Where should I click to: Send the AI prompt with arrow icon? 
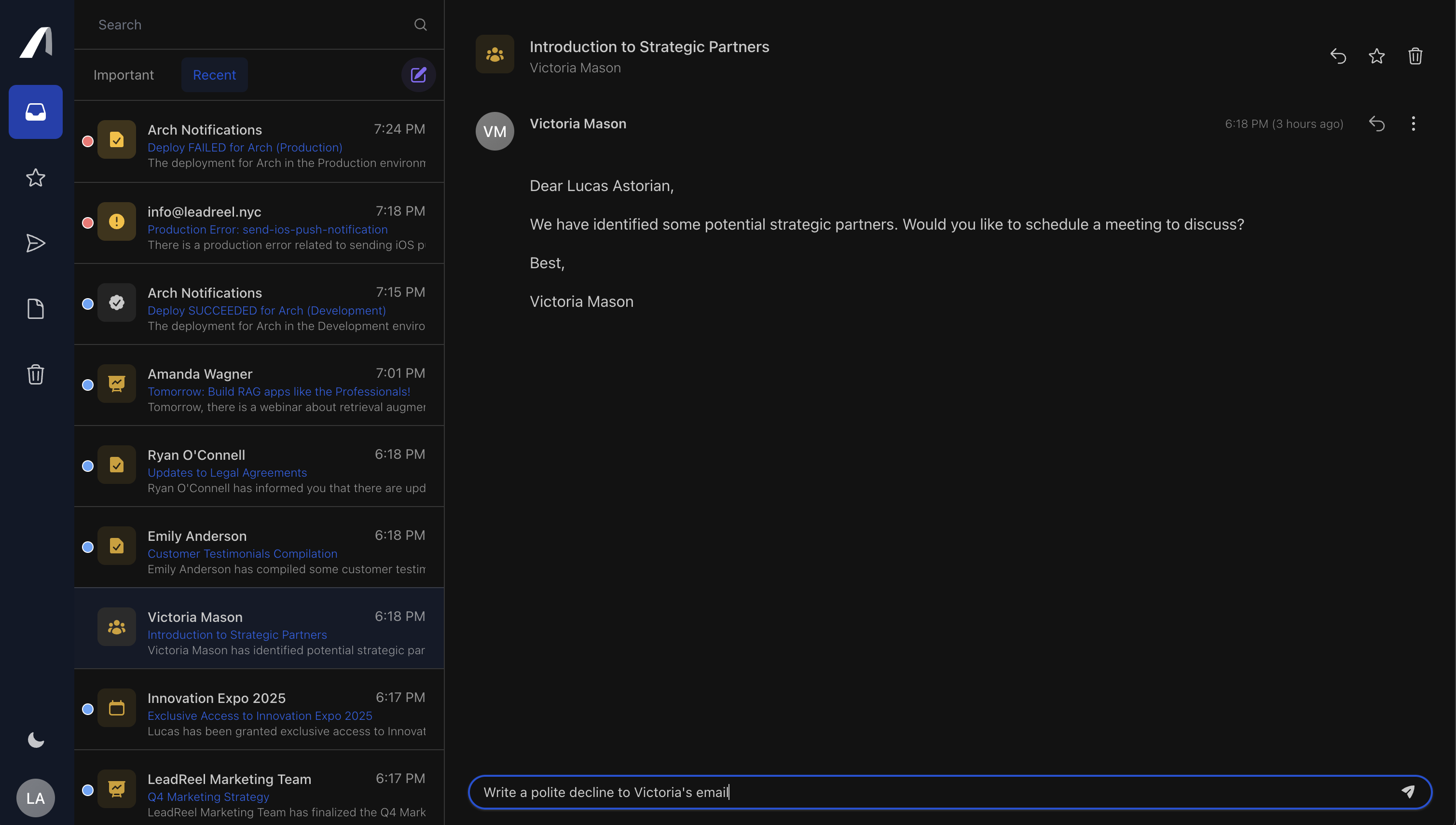(1408, 792)
